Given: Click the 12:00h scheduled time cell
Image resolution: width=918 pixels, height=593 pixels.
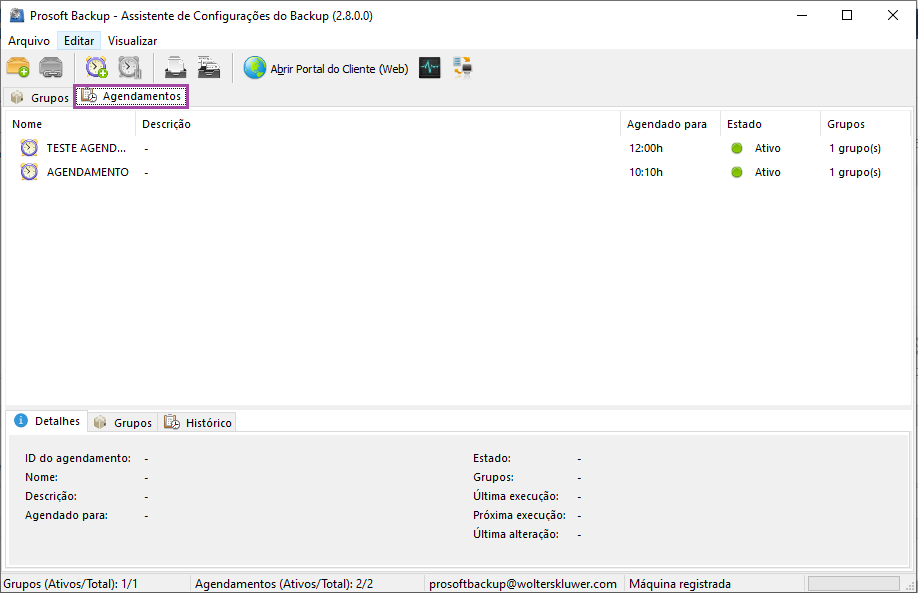Looking at the screenshot, I should tap(646, 148).
